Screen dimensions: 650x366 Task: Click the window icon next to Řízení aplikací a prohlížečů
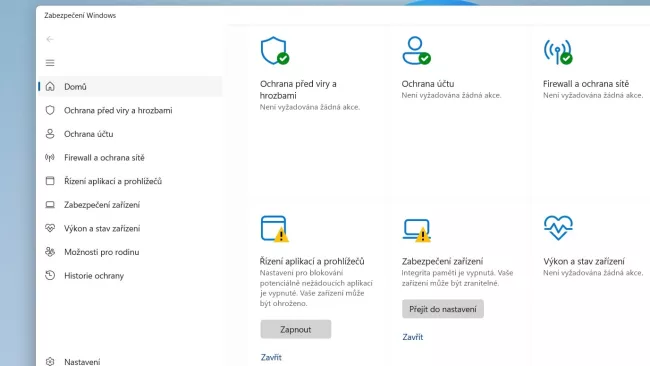pos(50,181)
